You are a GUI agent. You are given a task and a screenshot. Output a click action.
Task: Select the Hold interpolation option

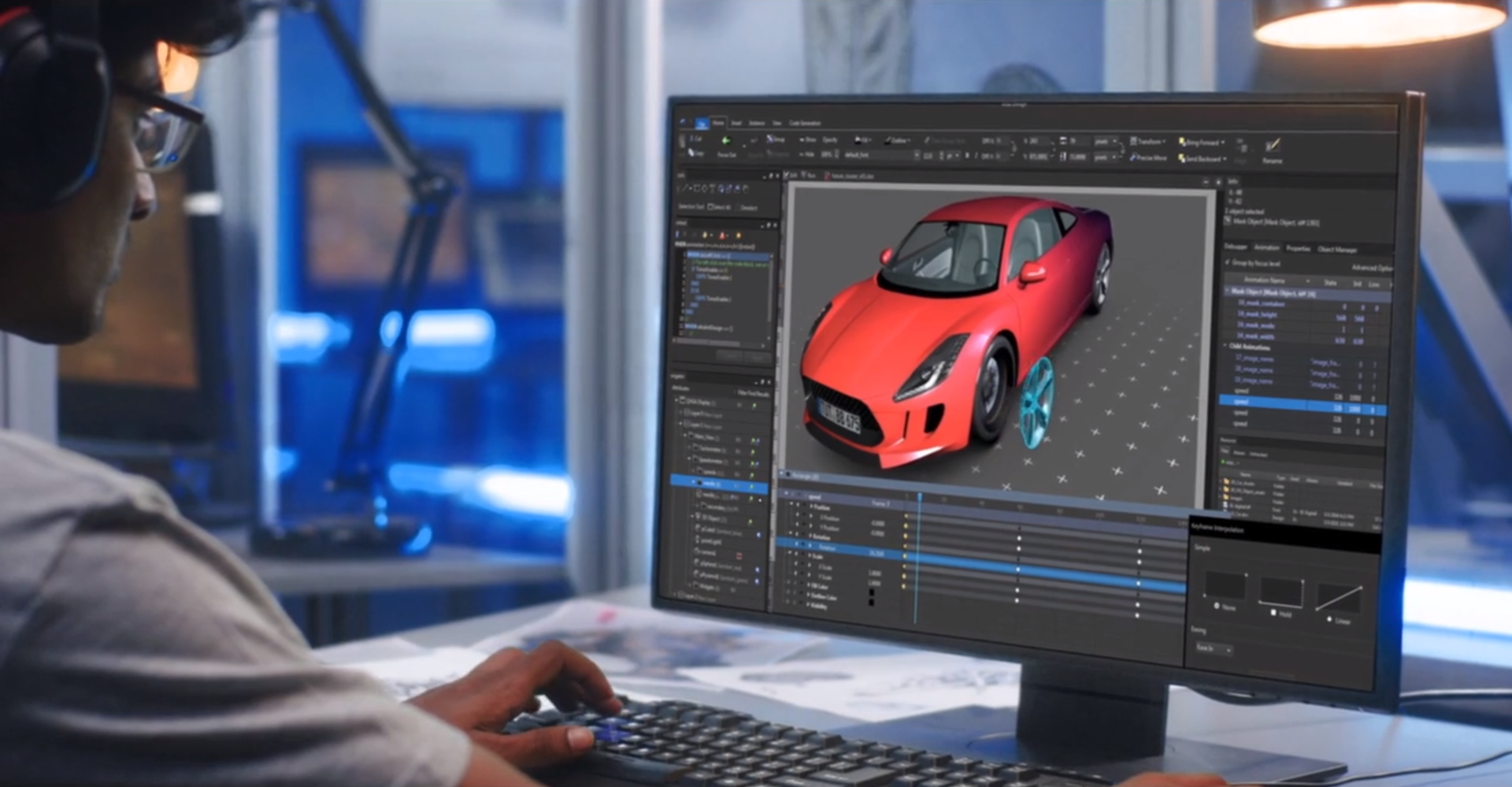pyautogui.click(x=1274, y=612)
